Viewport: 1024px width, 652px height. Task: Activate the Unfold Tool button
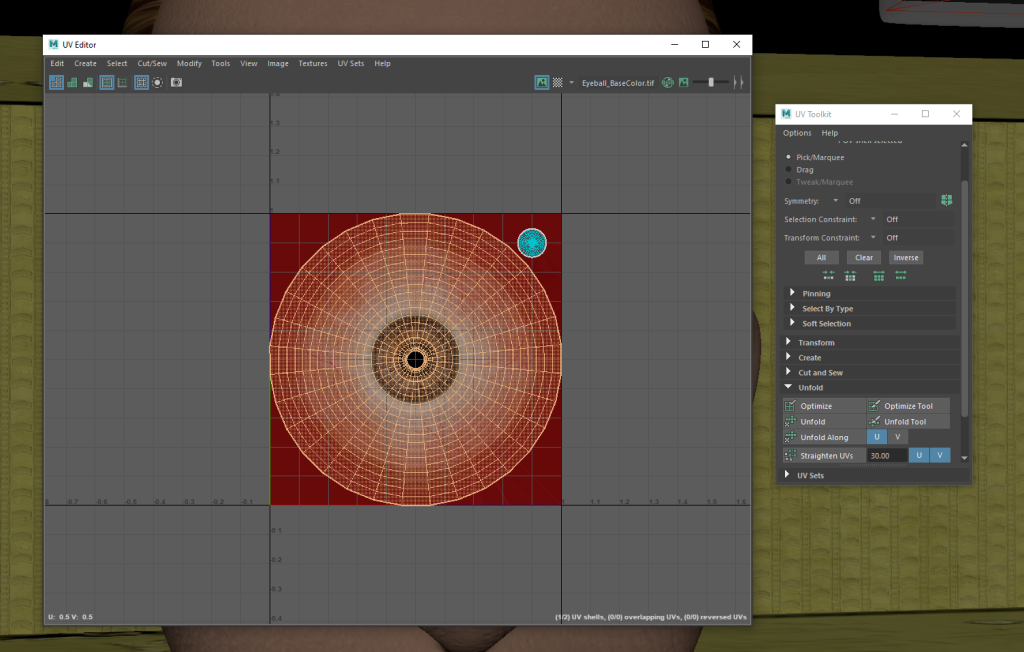908,421
